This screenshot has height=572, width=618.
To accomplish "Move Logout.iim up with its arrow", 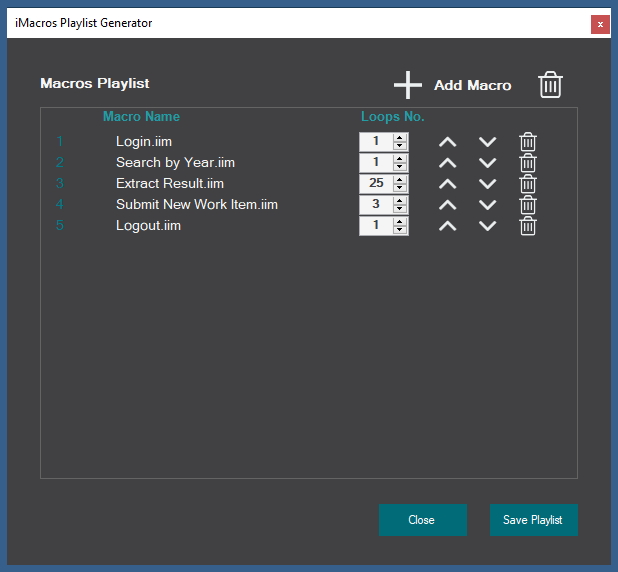I will (x=448, y=226).
